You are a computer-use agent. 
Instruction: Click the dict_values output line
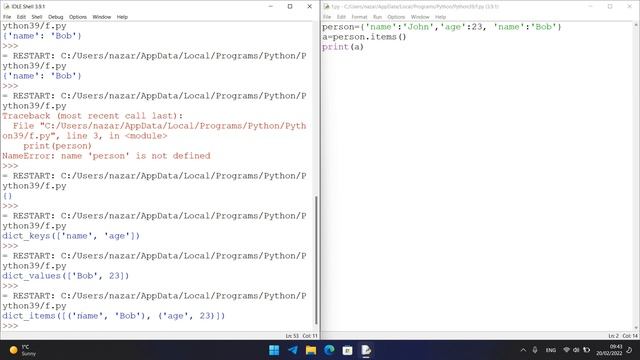(x=66, y=276)
